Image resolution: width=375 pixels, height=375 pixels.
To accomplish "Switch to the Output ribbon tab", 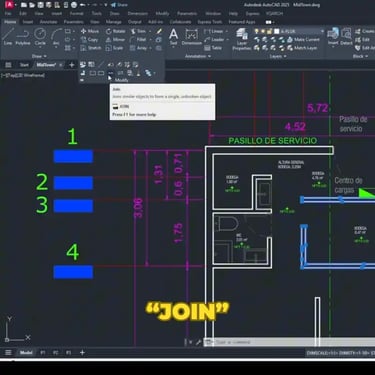I will click(134, 22).
